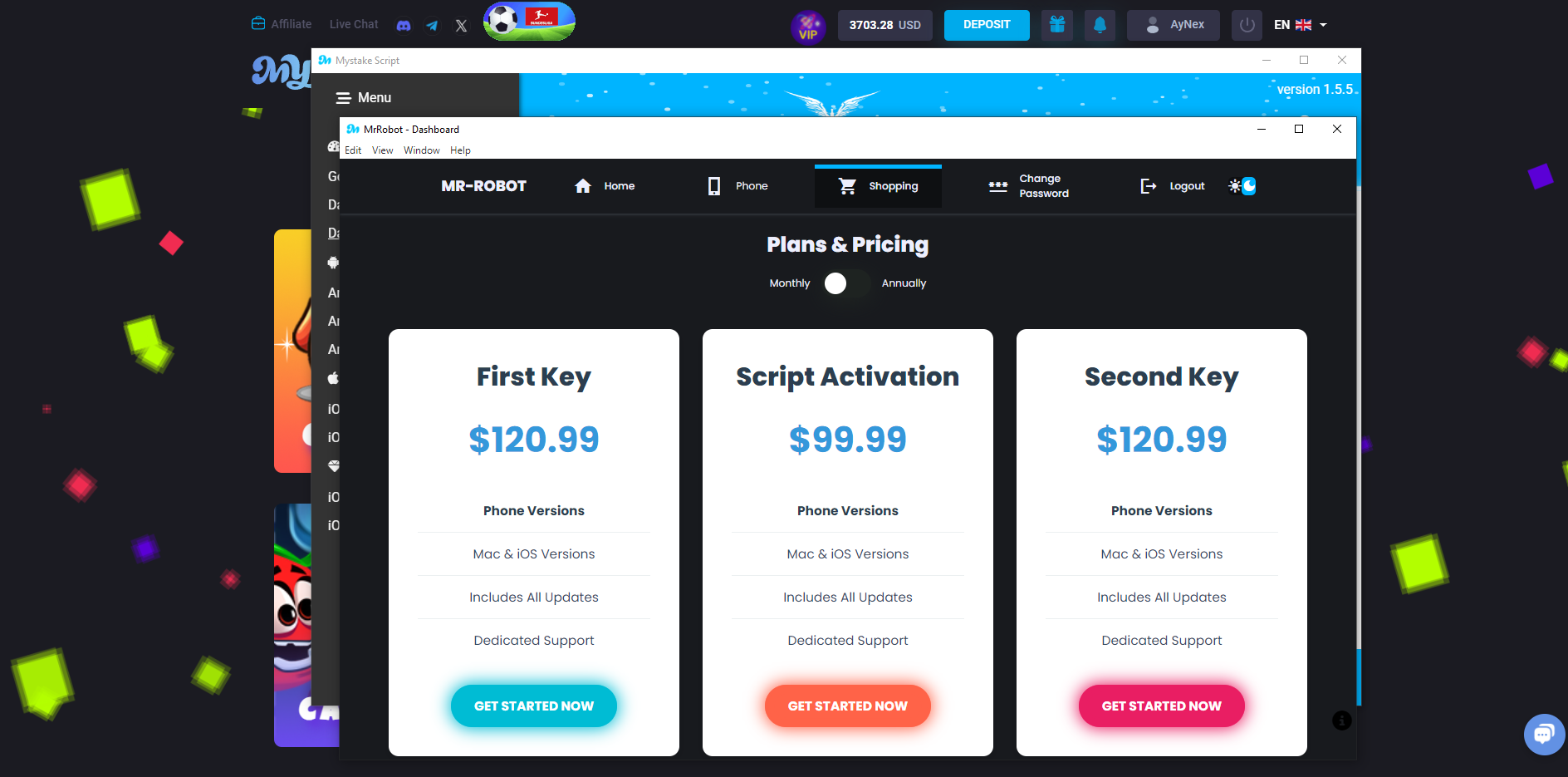Open the AyNex account menu
This screenshot has height=777, width=1568.
tap(1173, 25)
